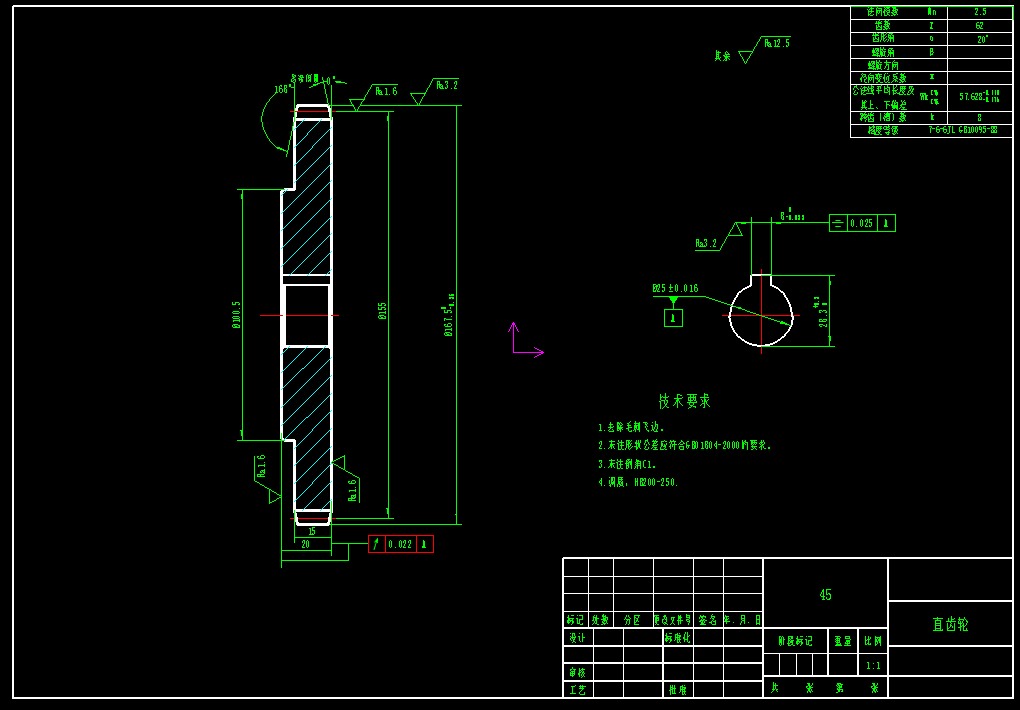Select the Ra1.6 roughness symbol at the lower left hub face
The width and height of the screenshot is (1020, 710).
267,478
